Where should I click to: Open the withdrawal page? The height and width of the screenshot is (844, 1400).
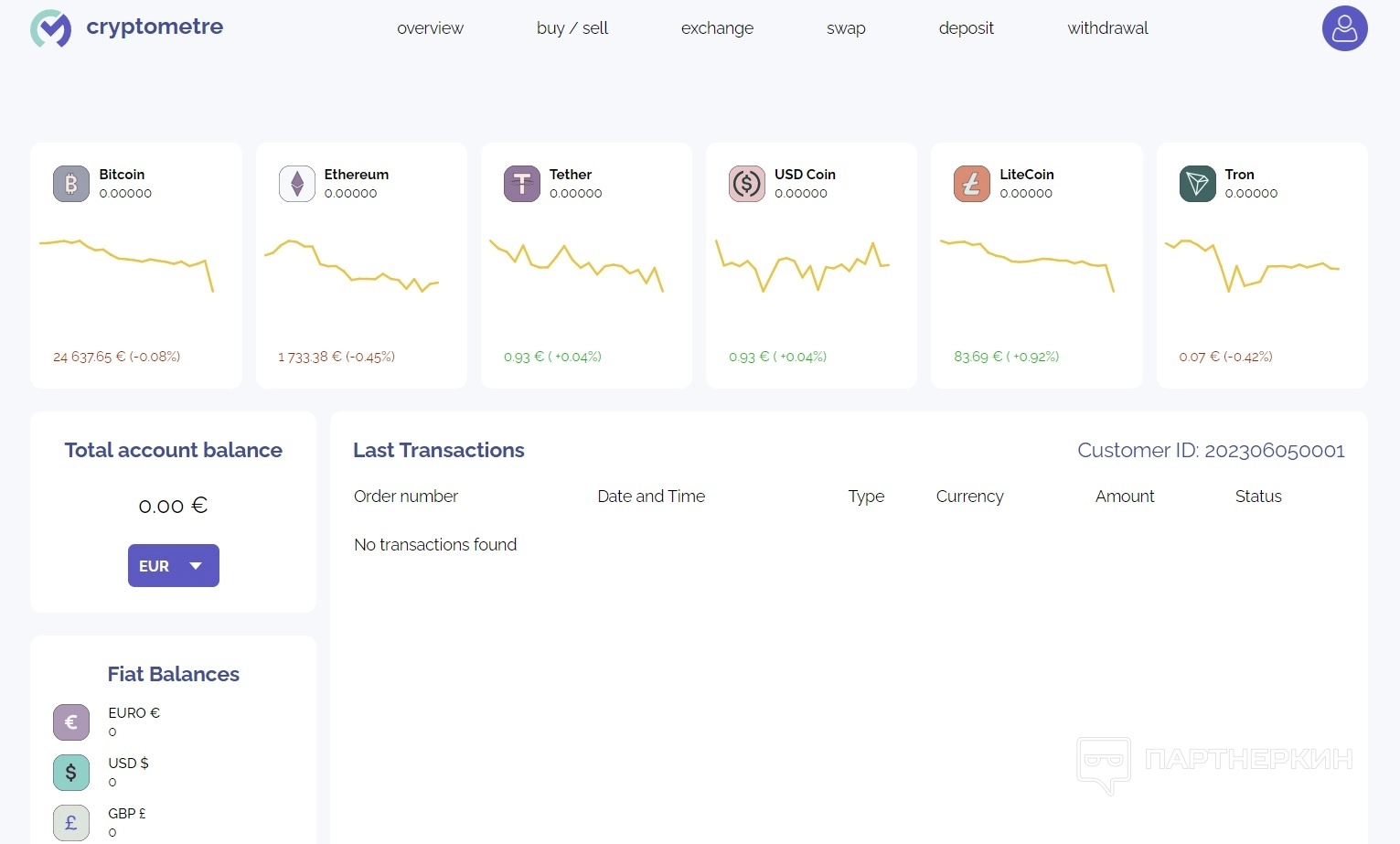click(x=1107, y=28)
